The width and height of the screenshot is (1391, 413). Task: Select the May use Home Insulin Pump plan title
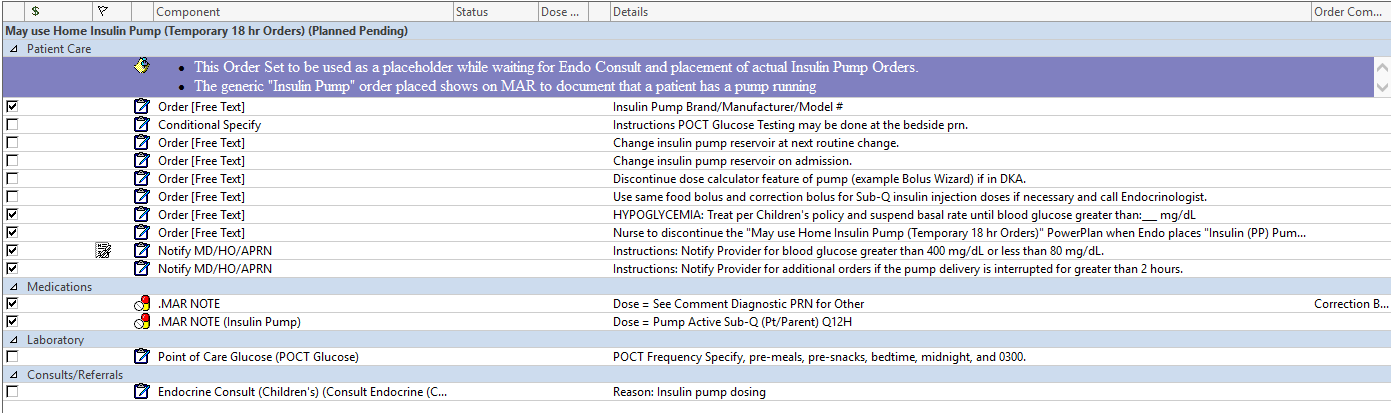click(206, 31)
